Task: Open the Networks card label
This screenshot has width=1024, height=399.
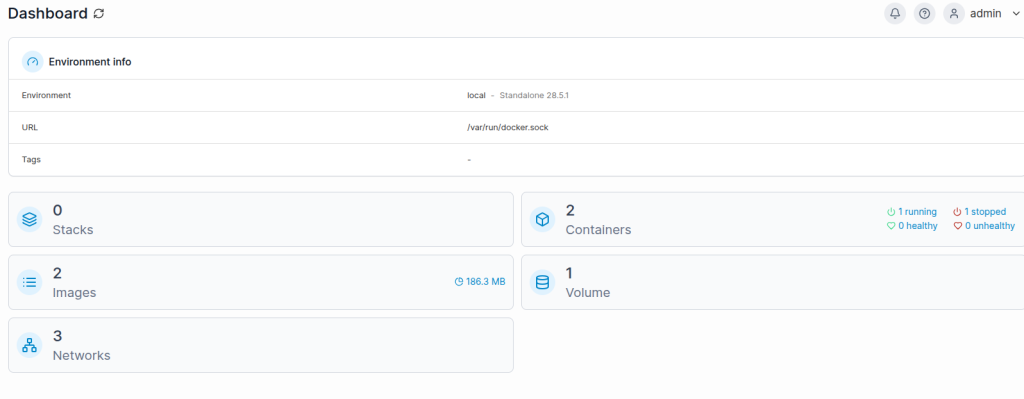Action: click(82, 355)
